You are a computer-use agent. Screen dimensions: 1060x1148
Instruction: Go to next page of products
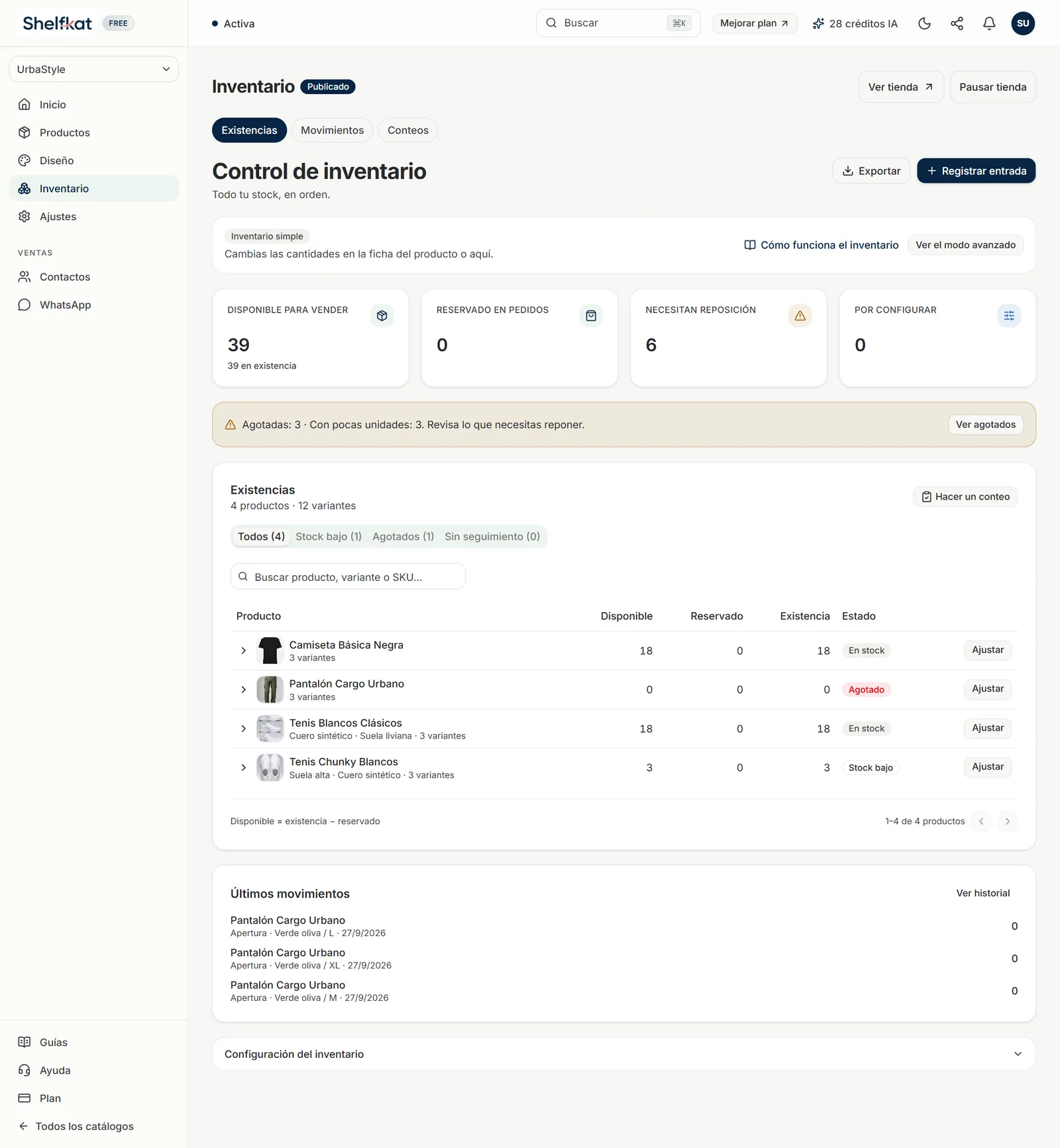(x=1007, y=821)
